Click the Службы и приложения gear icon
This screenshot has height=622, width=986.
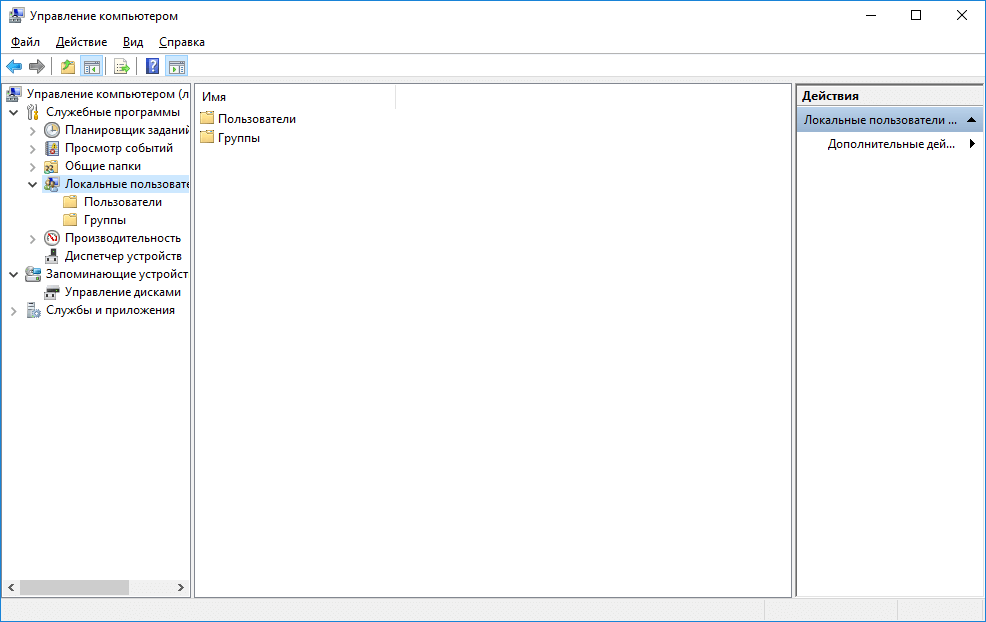pyautogui.click(x=33, y=311)
